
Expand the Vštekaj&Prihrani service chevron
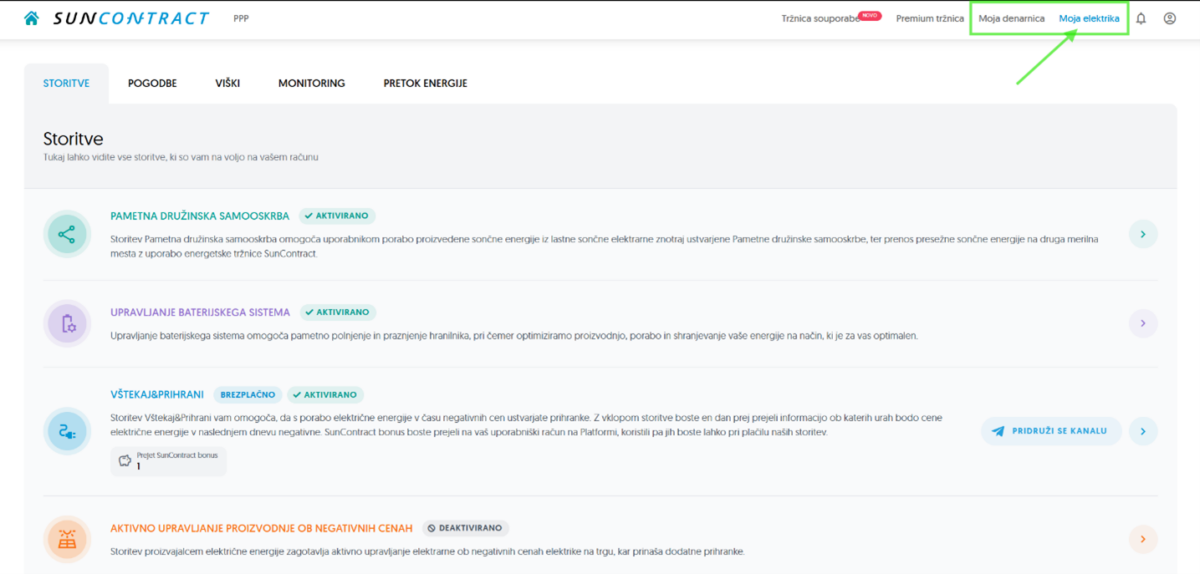(1143, 431)
